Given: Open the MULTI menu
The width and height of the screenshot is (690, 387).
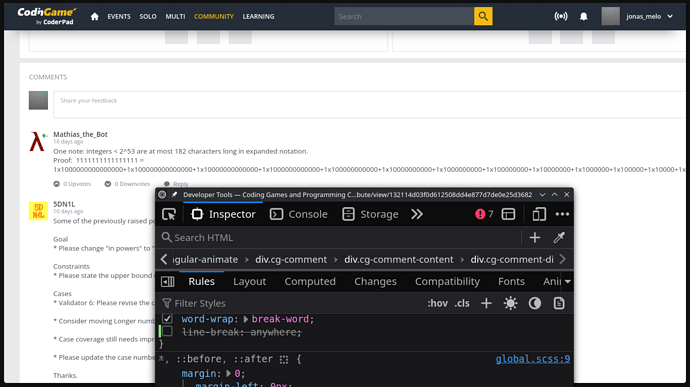Looking at the screenshot, I should click(x=175, y=17).
